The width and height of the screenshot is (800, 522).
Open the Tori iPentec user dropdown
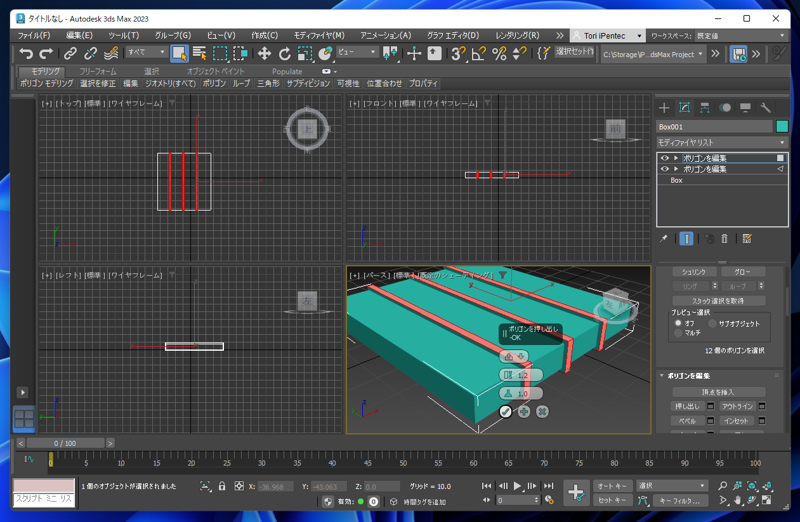click(x=607, y=36)
